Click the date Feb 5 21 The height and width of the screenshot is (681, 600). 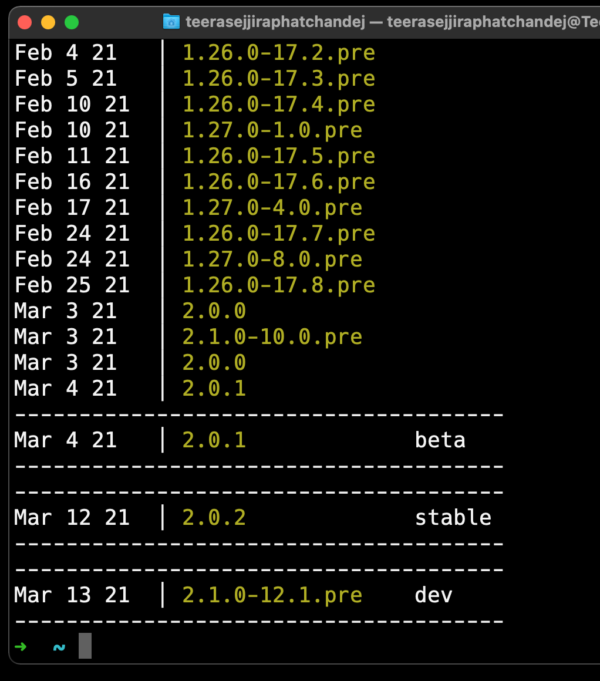[66, 79]
